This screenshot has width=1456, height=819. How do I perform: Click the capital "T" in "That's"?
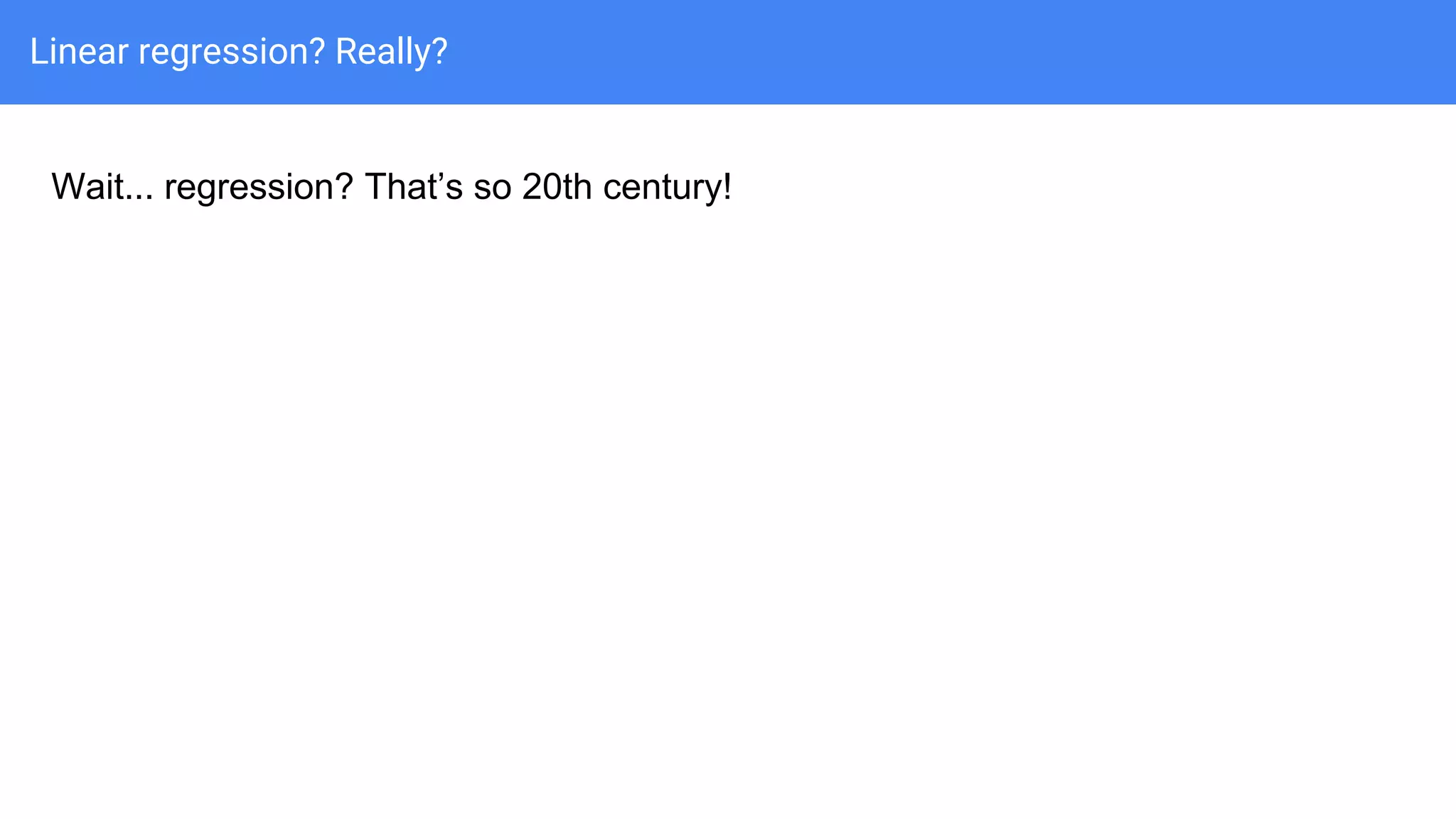click(375, 187)
